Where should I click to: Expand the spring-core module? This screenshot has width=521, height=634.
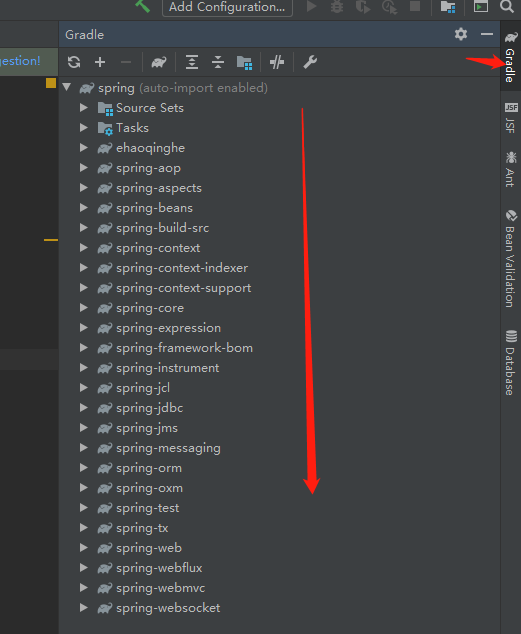coord(84,308)
